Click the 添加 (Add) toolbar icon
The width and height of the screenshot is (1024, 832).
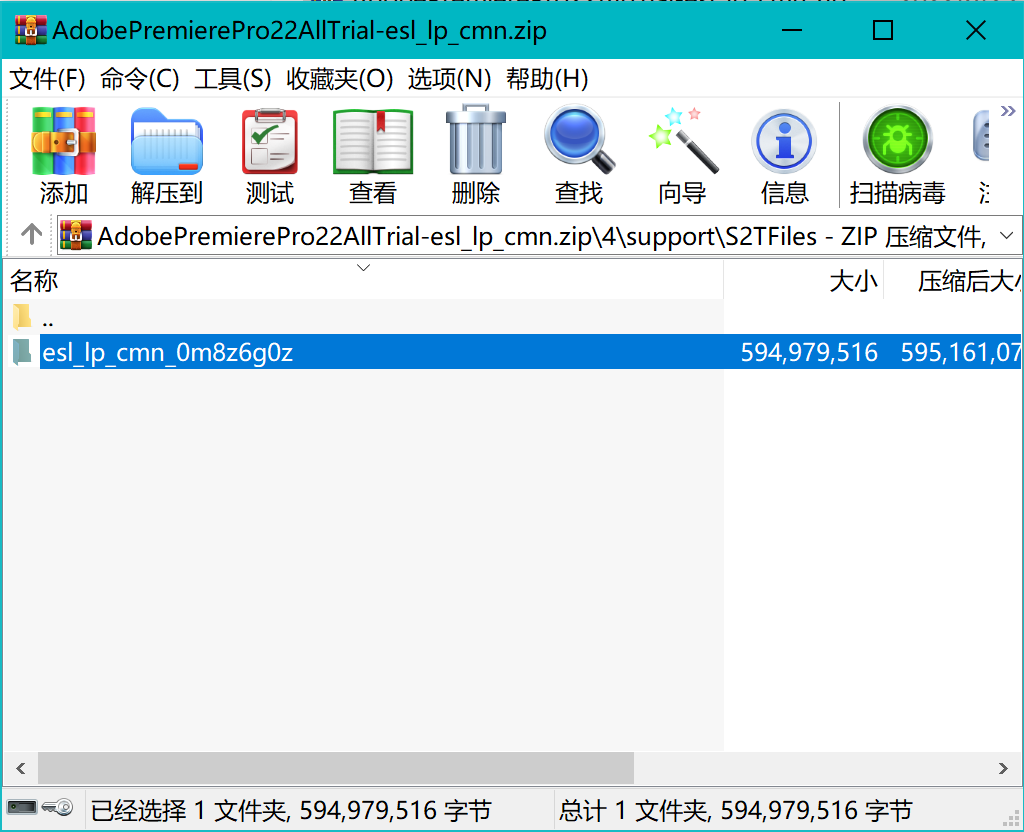63,150
